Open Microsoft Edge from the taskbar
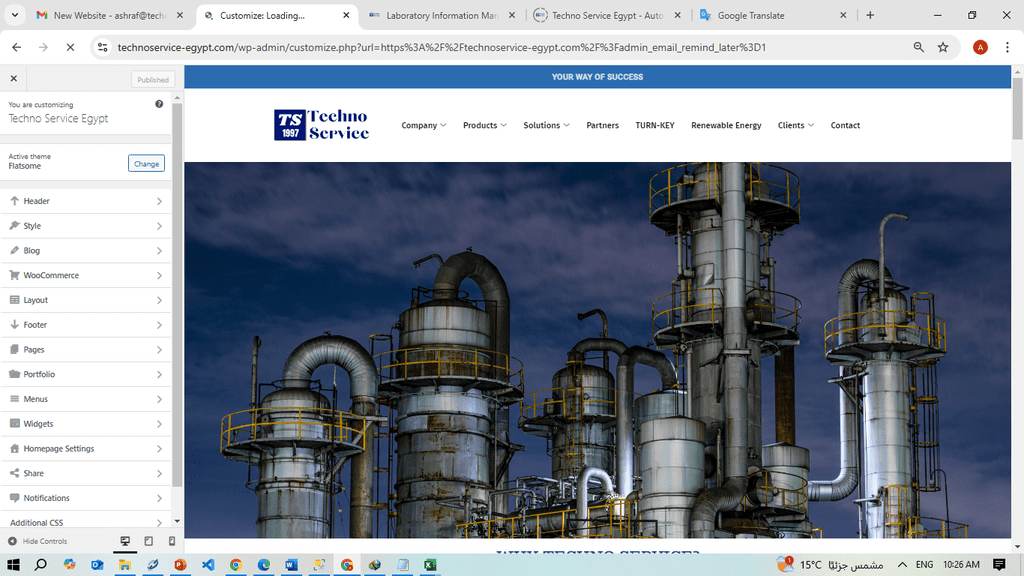The image size is (1024, 576). pos(264,564)
